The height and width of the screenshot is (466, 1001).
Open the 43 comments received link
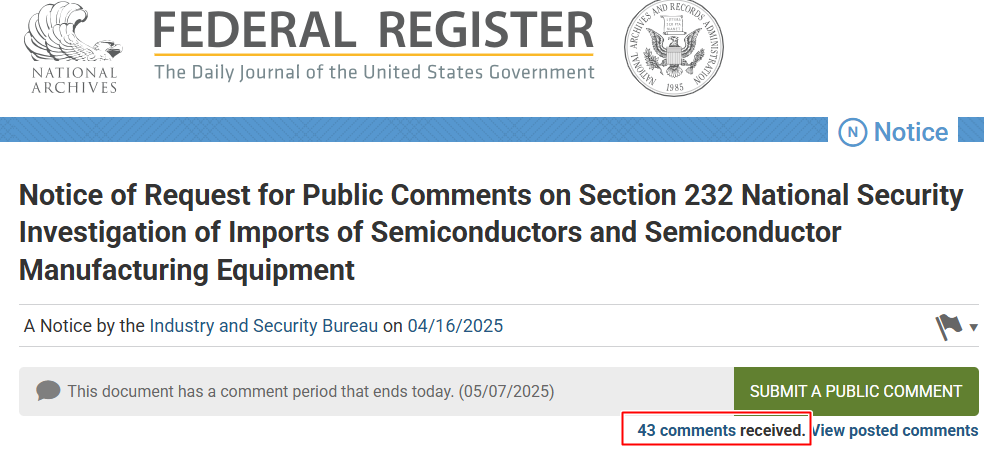tap(721, 430)
